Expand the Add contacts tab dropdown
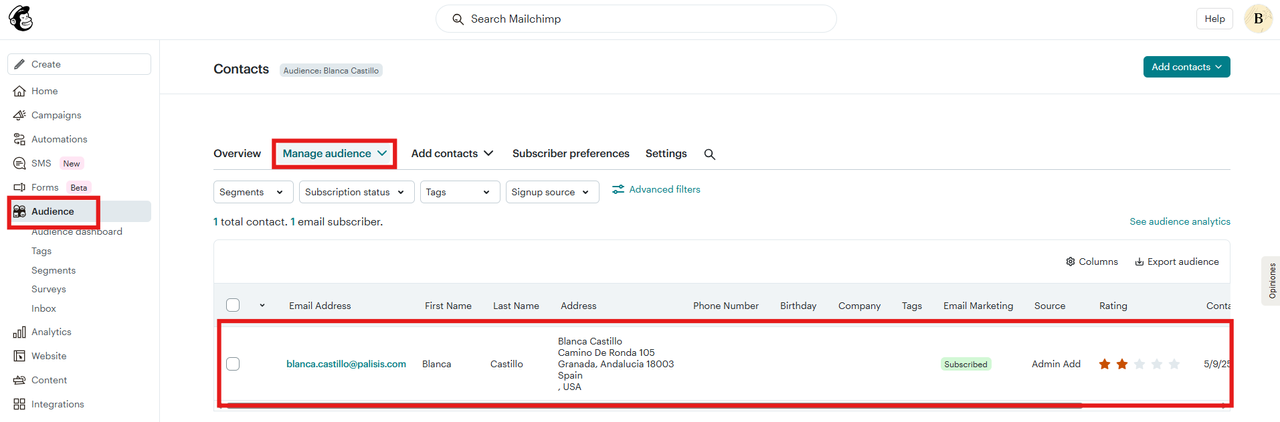This screenshot has width=1280, height=422. pos(452,154)
